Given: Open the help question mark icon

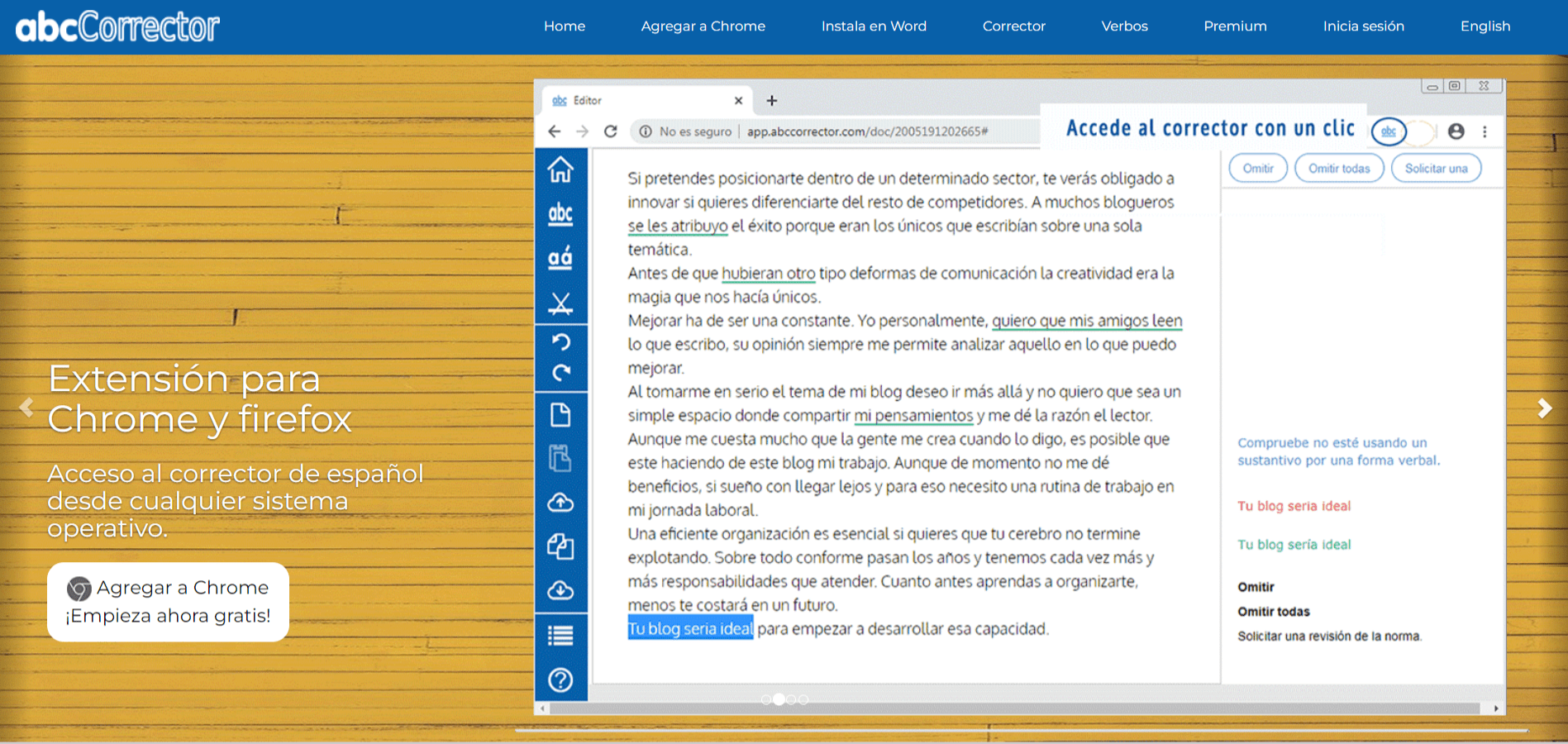Looking at the screenshot, I should pos(560,680).
